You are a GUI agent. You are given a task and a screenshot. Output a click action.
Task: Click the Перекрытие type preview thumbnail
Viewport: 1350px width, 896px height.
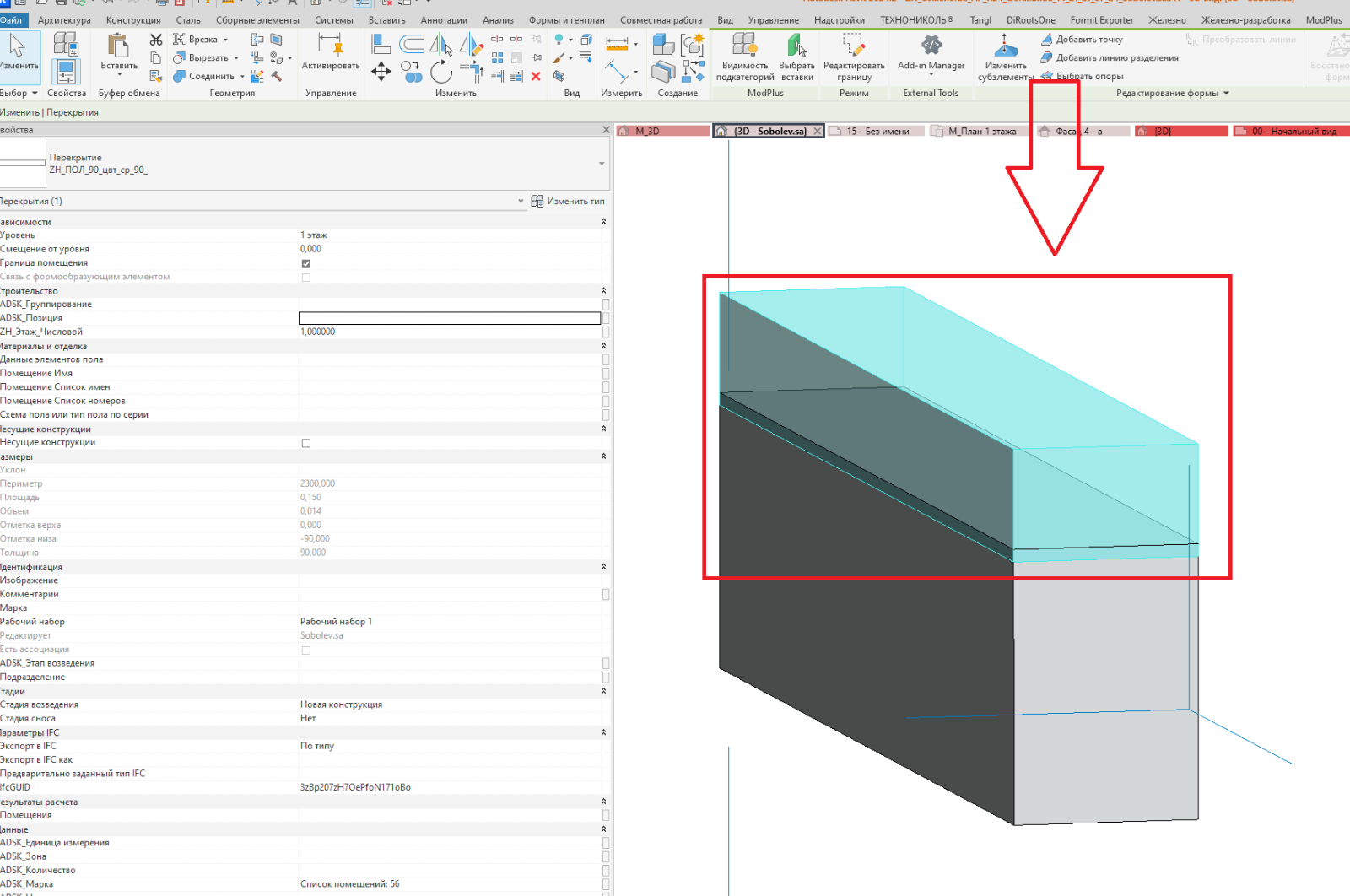coord(23,164)
